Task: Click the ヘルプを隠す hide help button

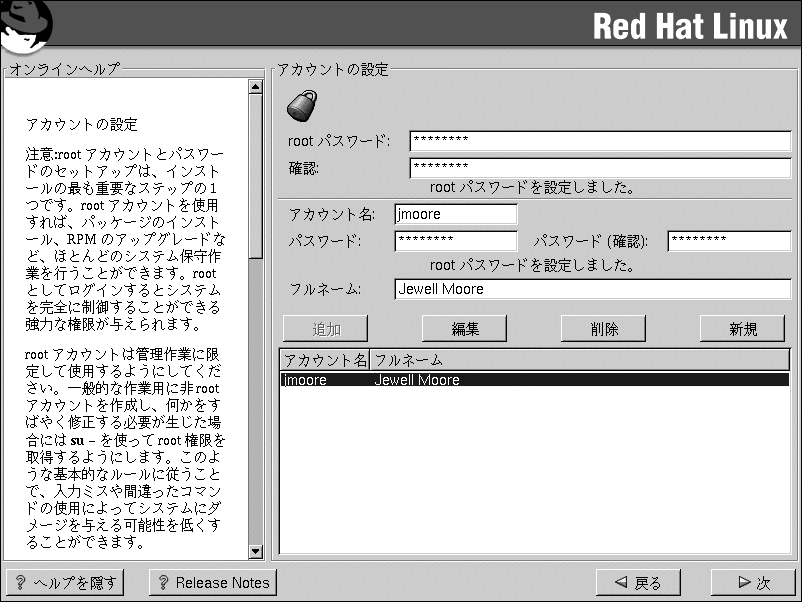Action: coord(65,582)
